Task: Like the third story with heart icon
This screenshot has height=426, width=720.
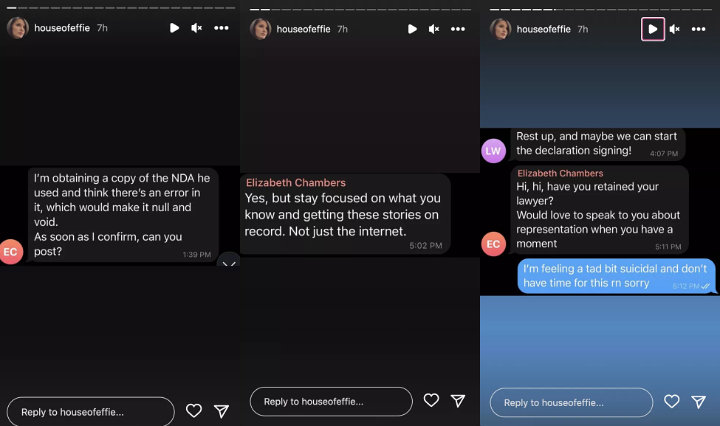Action: click(671, 401)
